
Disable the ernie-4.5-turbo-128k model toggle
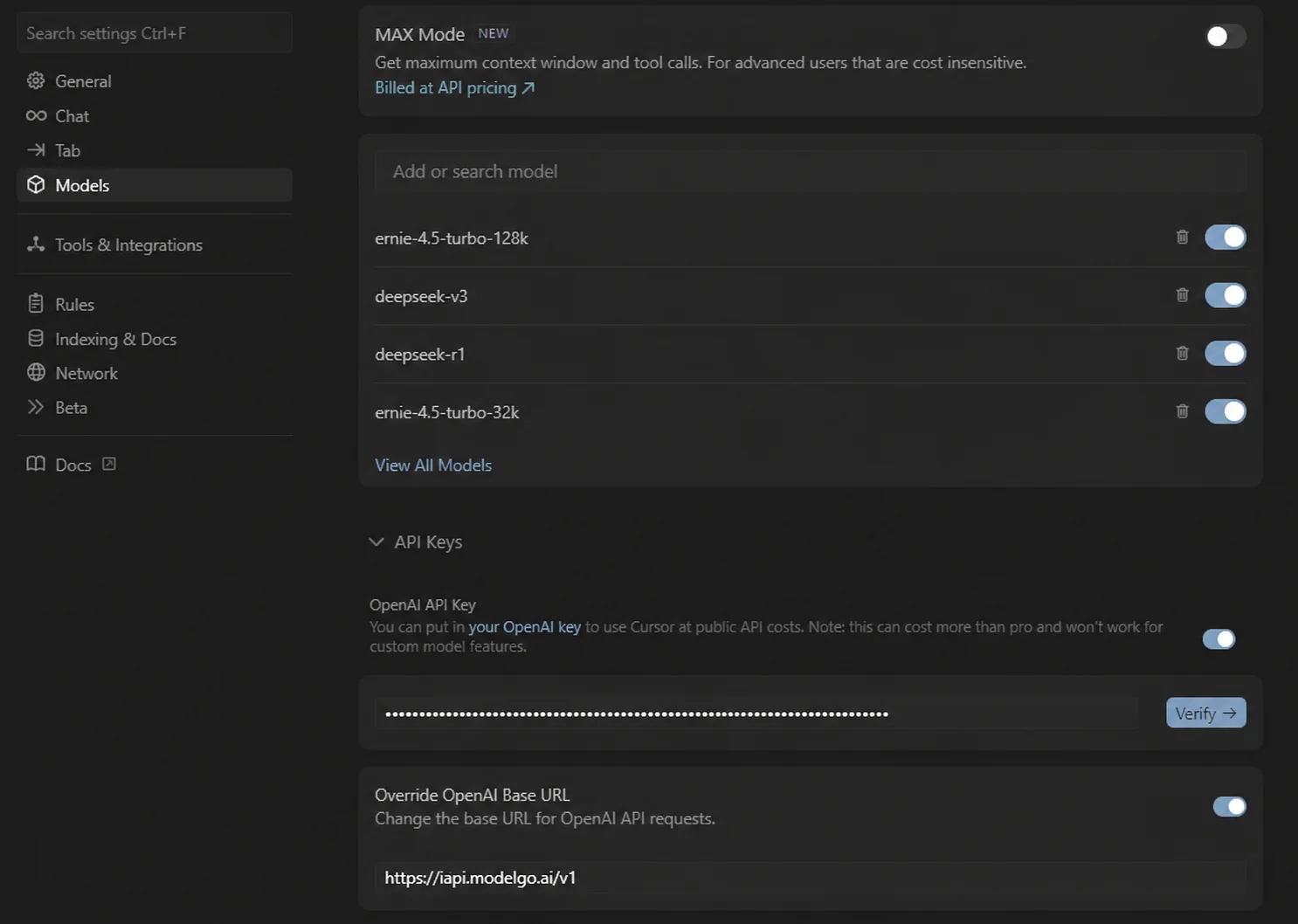pos(1226,237)
